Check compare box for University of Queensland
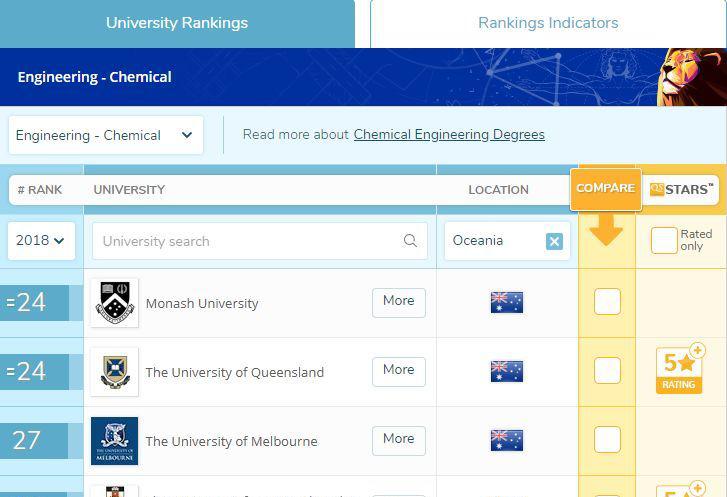This screenshot has width=727, height=497. coord(607,370)
